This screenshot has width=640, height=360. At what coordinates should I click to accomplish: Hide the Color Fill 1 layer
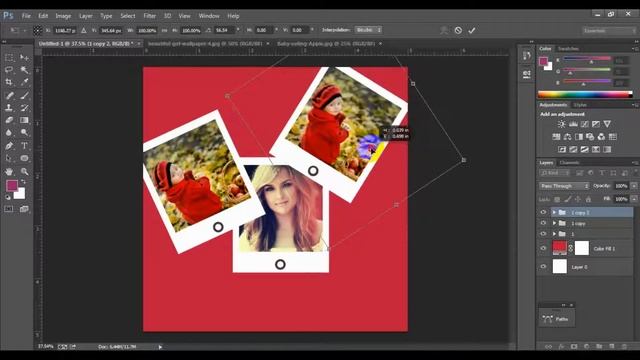point(543,248)
